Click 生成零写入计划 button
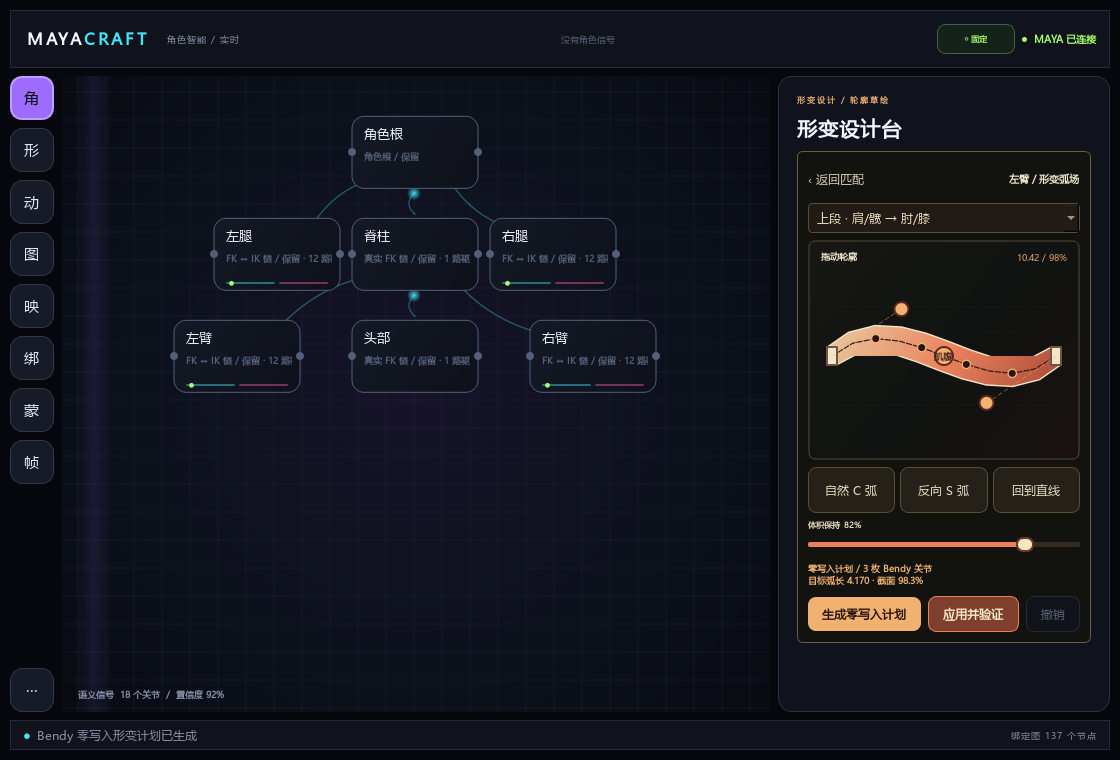The image size is (1120, 760). [x=864, y=614]
